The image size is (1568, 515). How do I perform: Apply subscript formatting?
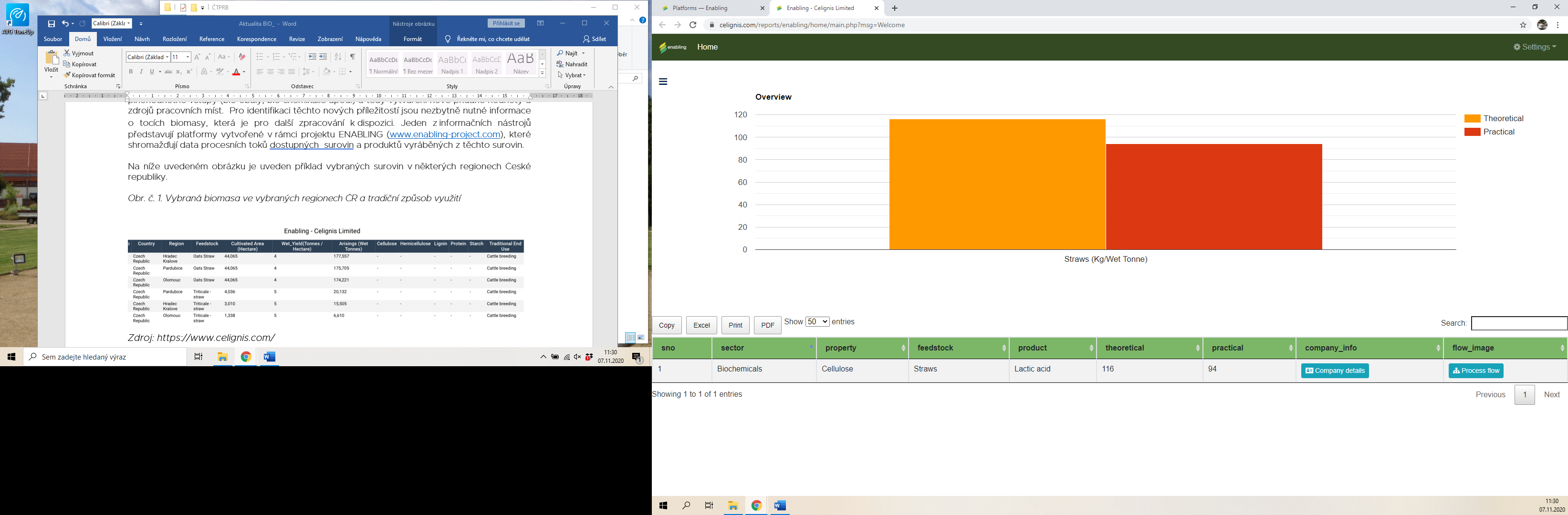tap(179, 72)
